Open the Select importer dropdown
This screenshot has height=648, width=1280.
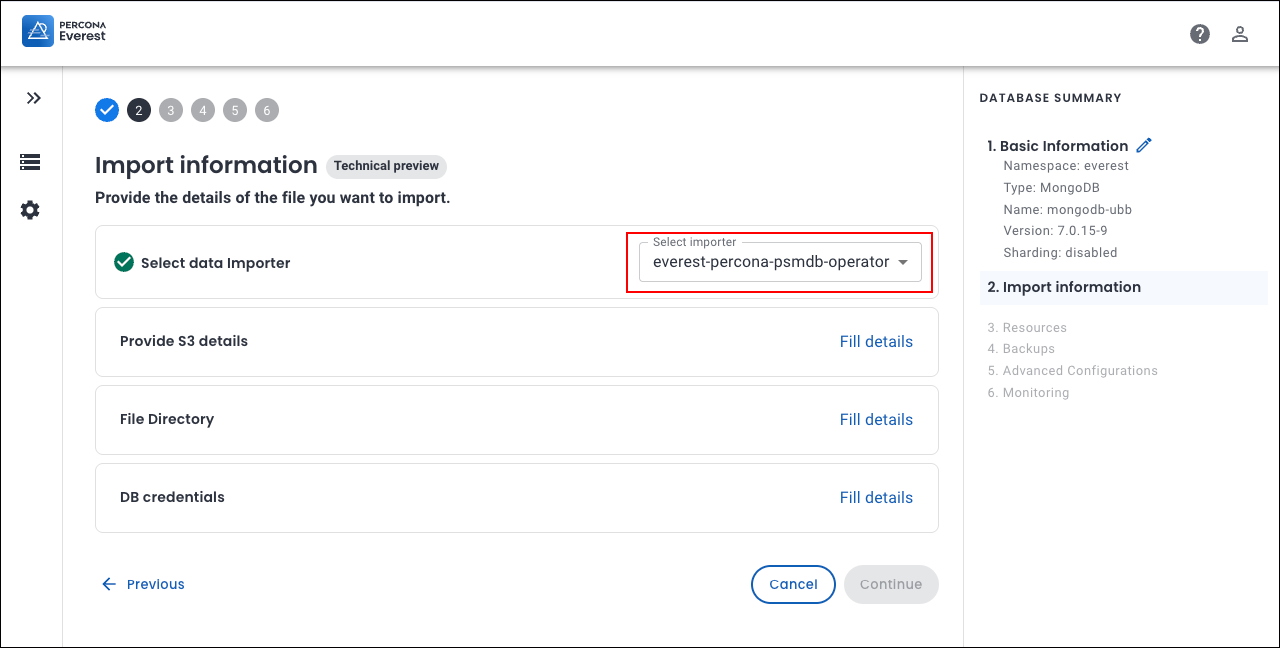pyautogui.click(x=770, y=262)
